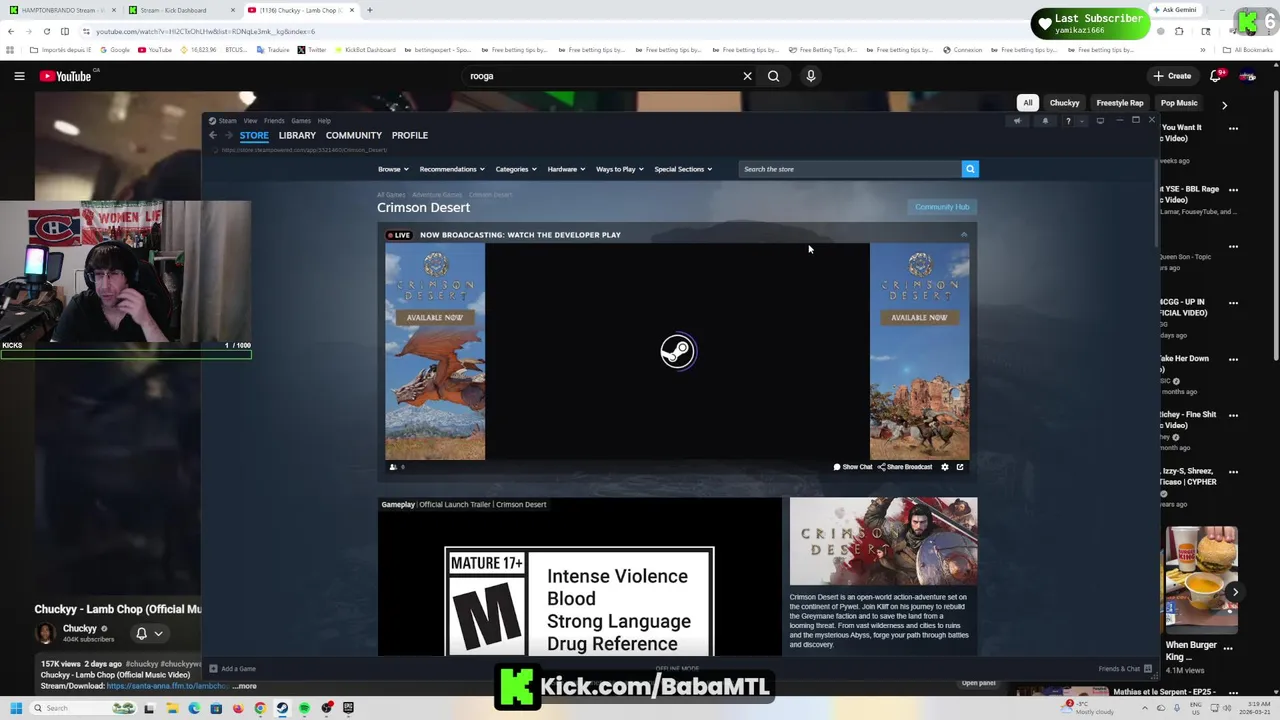Expand Ways to Play dropdown
Screen dimensions: 1280x720
click(620, 169)
